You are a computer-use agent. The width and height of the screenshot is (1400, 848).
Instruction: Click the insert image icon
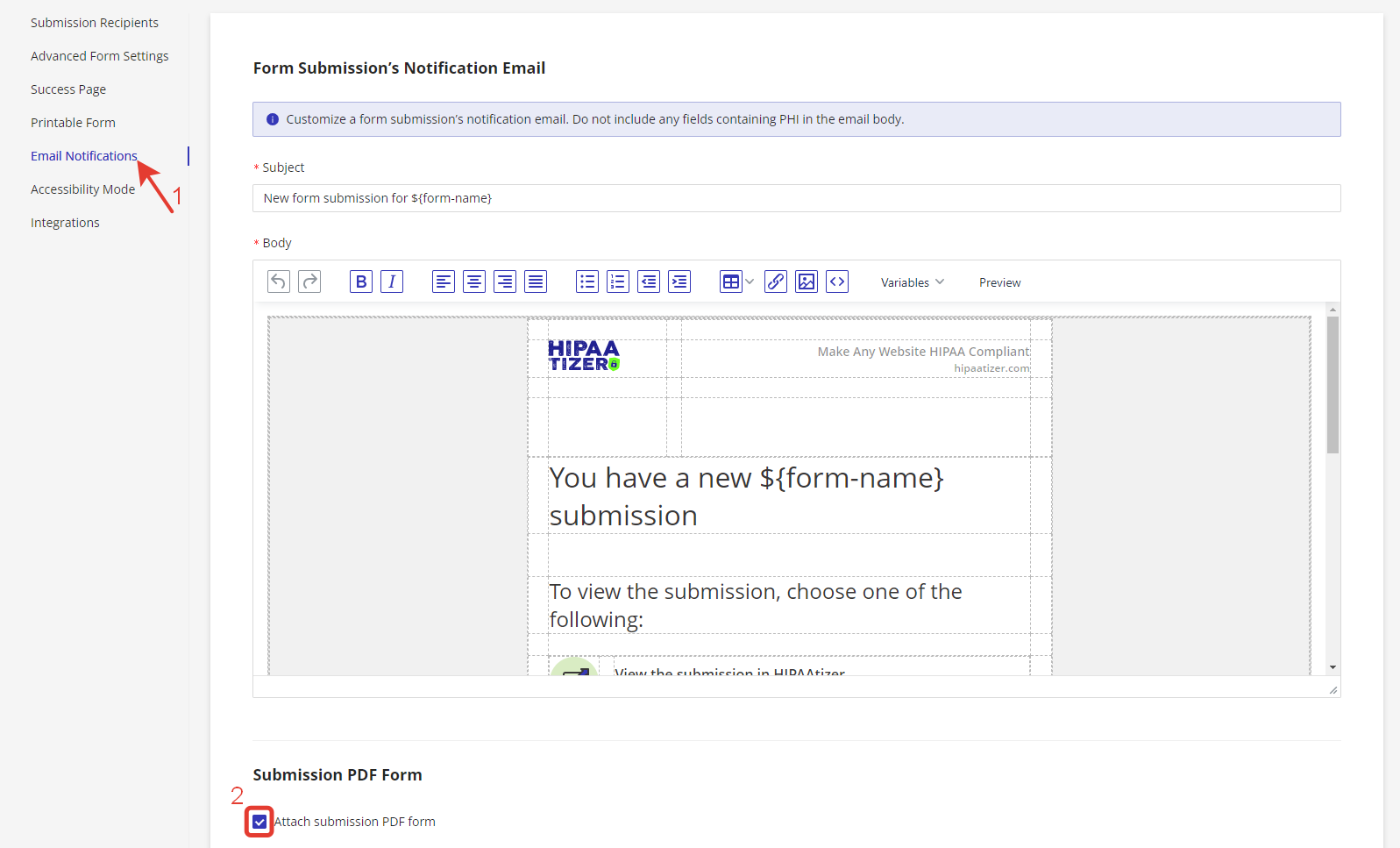point(807,281)
